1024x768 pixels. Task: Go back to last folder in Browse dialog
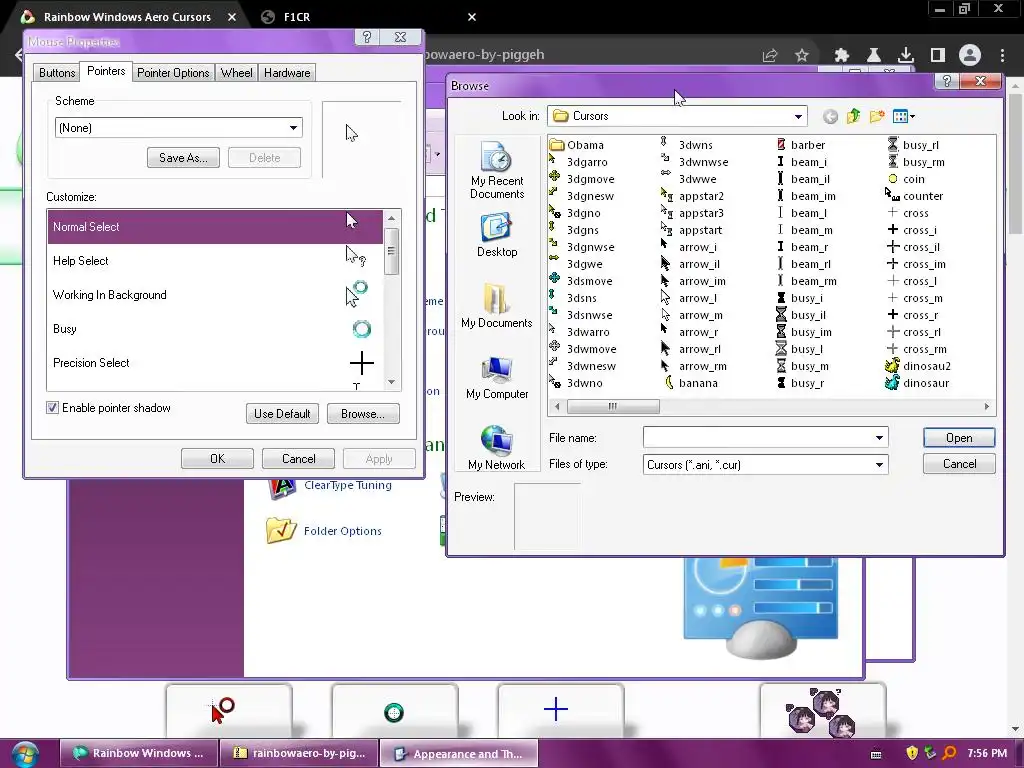(x=830, y=116)
